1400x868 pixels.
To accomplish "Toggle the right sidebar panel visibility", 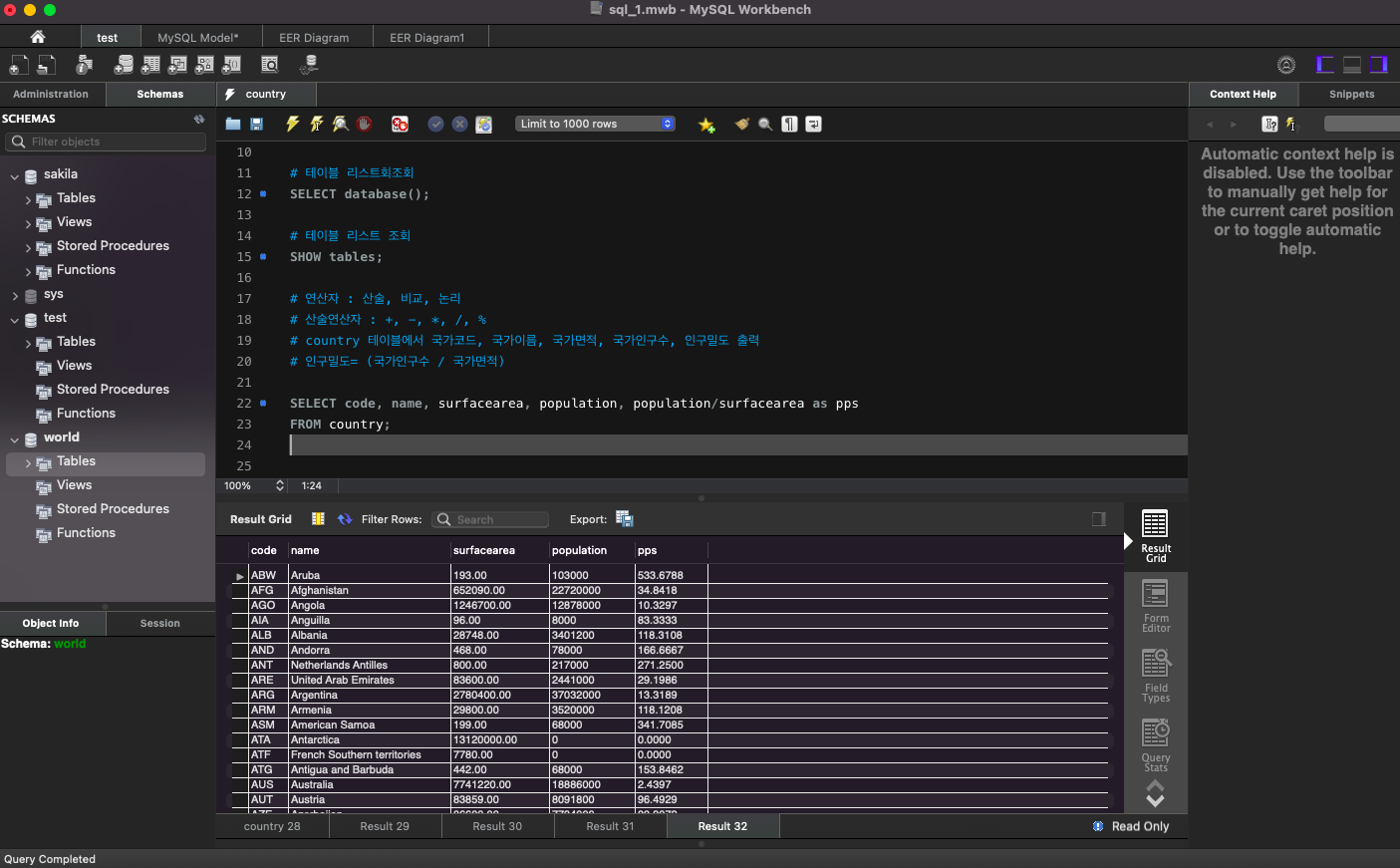I will tap(1379, 65).
